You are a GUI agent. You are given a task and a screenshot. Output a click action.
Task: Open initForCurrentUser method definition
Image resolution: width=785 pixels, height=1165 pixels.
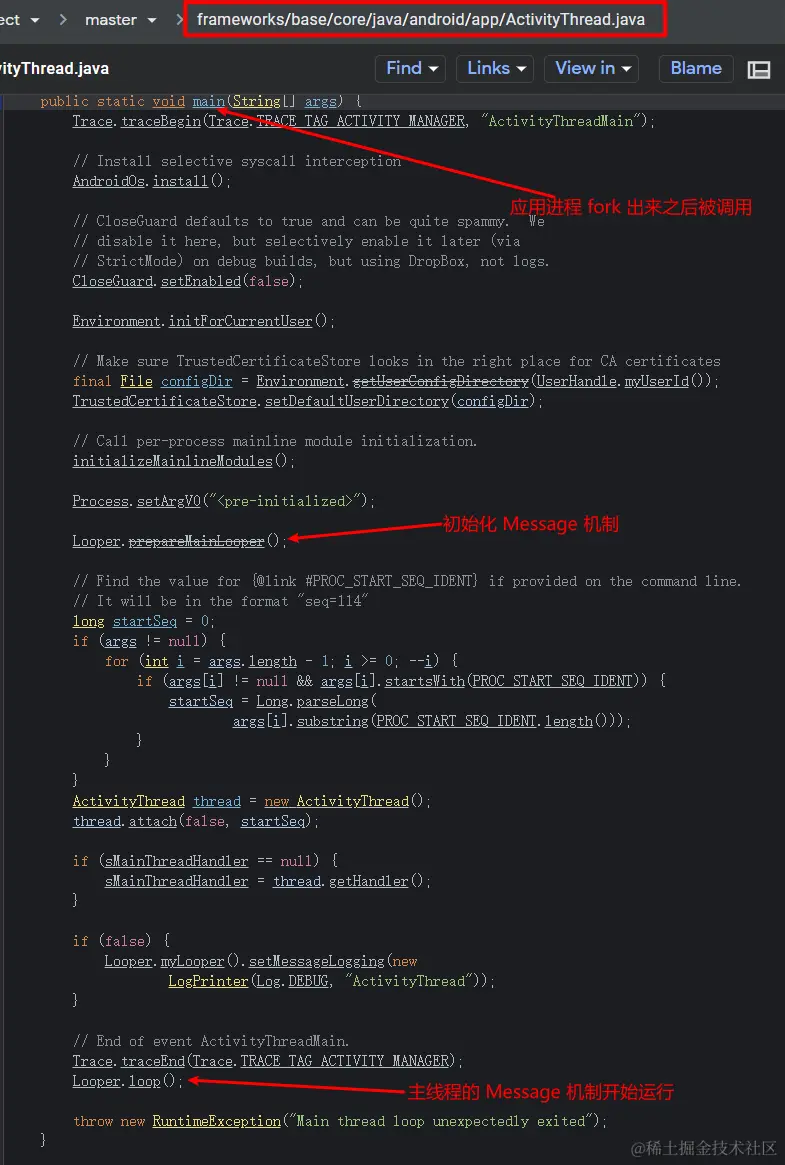point(241,321)
